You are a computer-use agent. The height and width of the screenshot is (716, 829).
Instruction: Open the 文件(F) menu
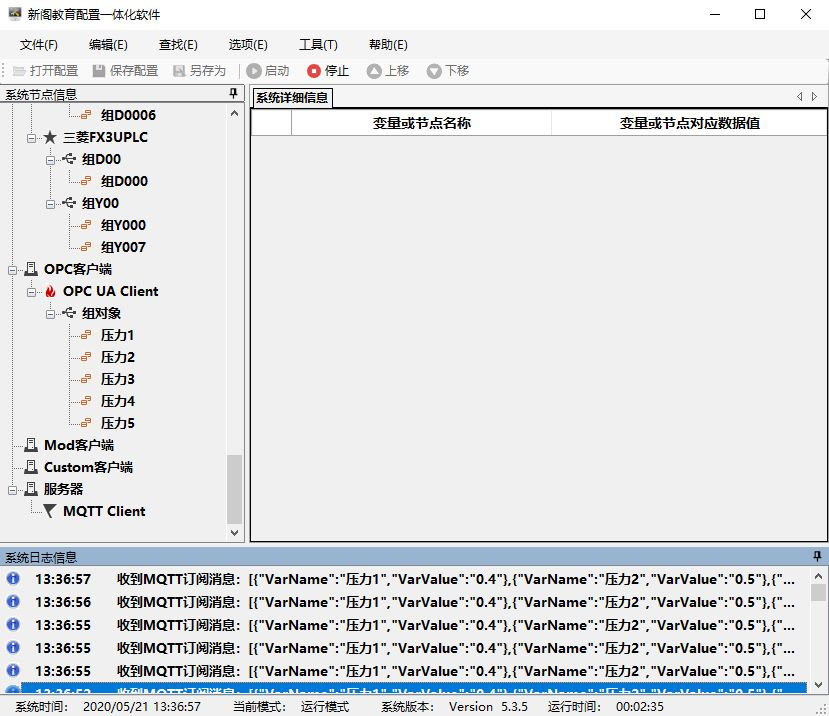tap(39, 45)
